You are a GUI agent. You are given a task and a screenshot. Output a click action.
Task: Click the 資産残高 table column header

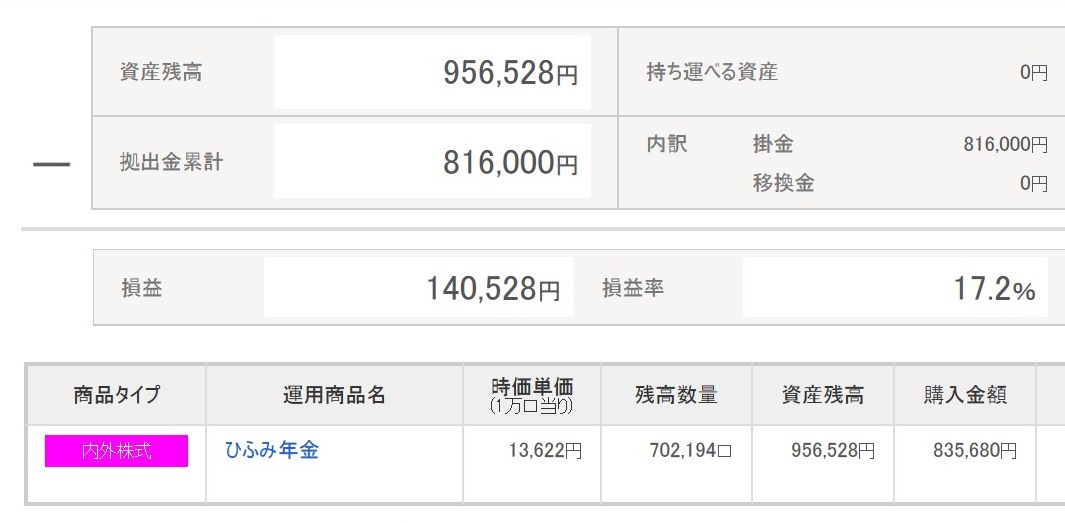[x=822, y=395]
